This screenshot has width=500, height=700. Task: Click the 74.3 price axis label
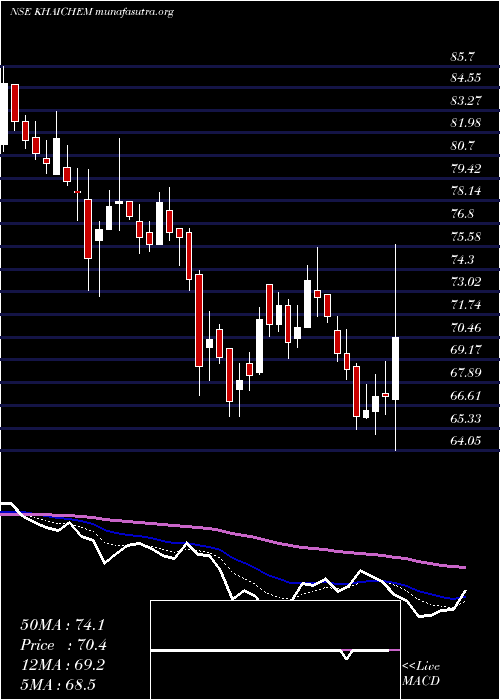(462, 259)
